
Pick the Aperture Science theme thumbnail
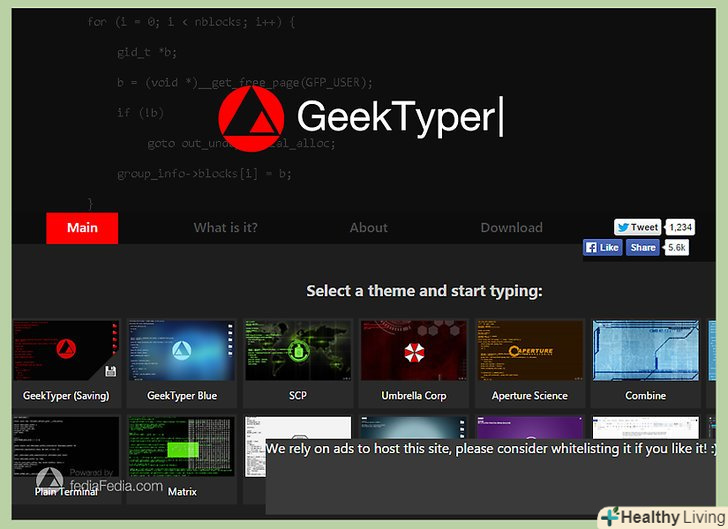(x=530, y=351)
